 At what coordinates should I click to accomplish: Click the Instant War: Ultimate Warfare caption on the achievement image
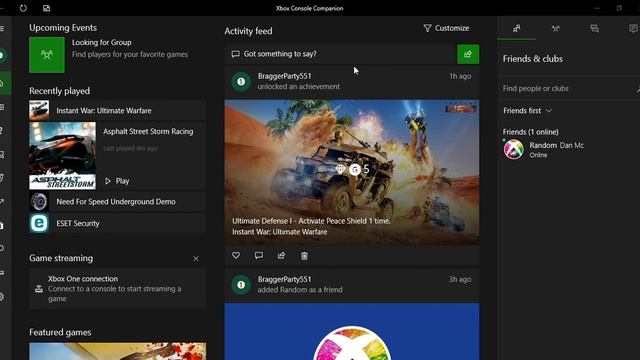[x=280, y=232]
